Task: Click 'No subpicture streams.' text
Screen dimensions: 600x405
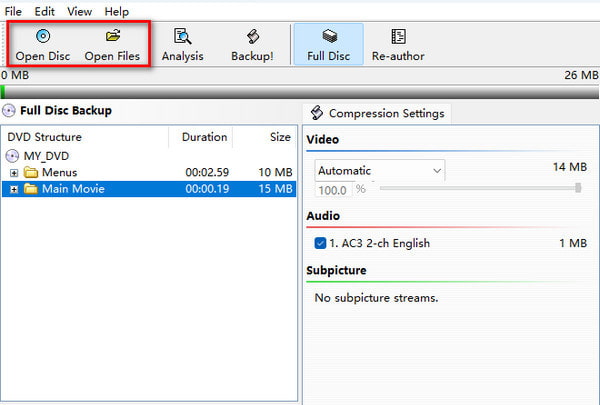Action: (376, 298)
